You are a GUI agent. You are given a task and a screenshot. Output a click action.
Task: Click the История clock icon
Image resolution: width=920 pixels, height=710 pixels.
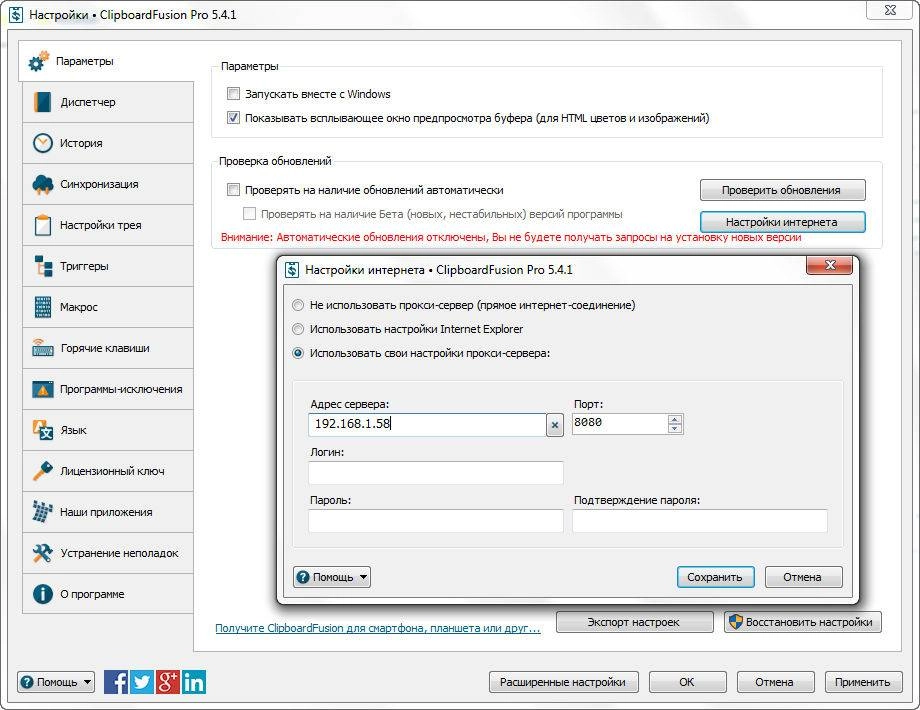click(43, 143)
